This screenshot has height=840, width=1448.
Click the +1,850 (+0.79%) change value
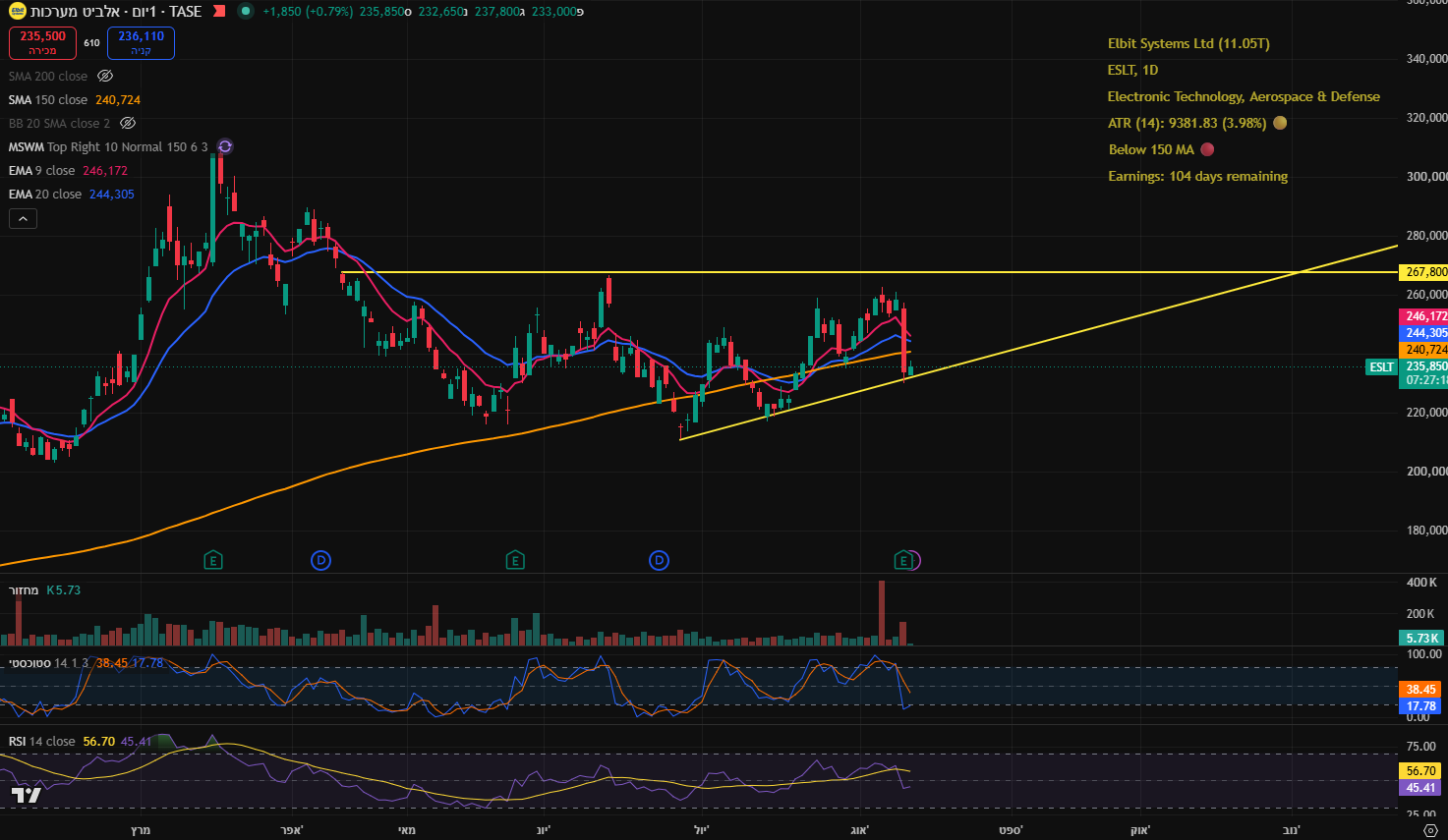pos(308,12)
